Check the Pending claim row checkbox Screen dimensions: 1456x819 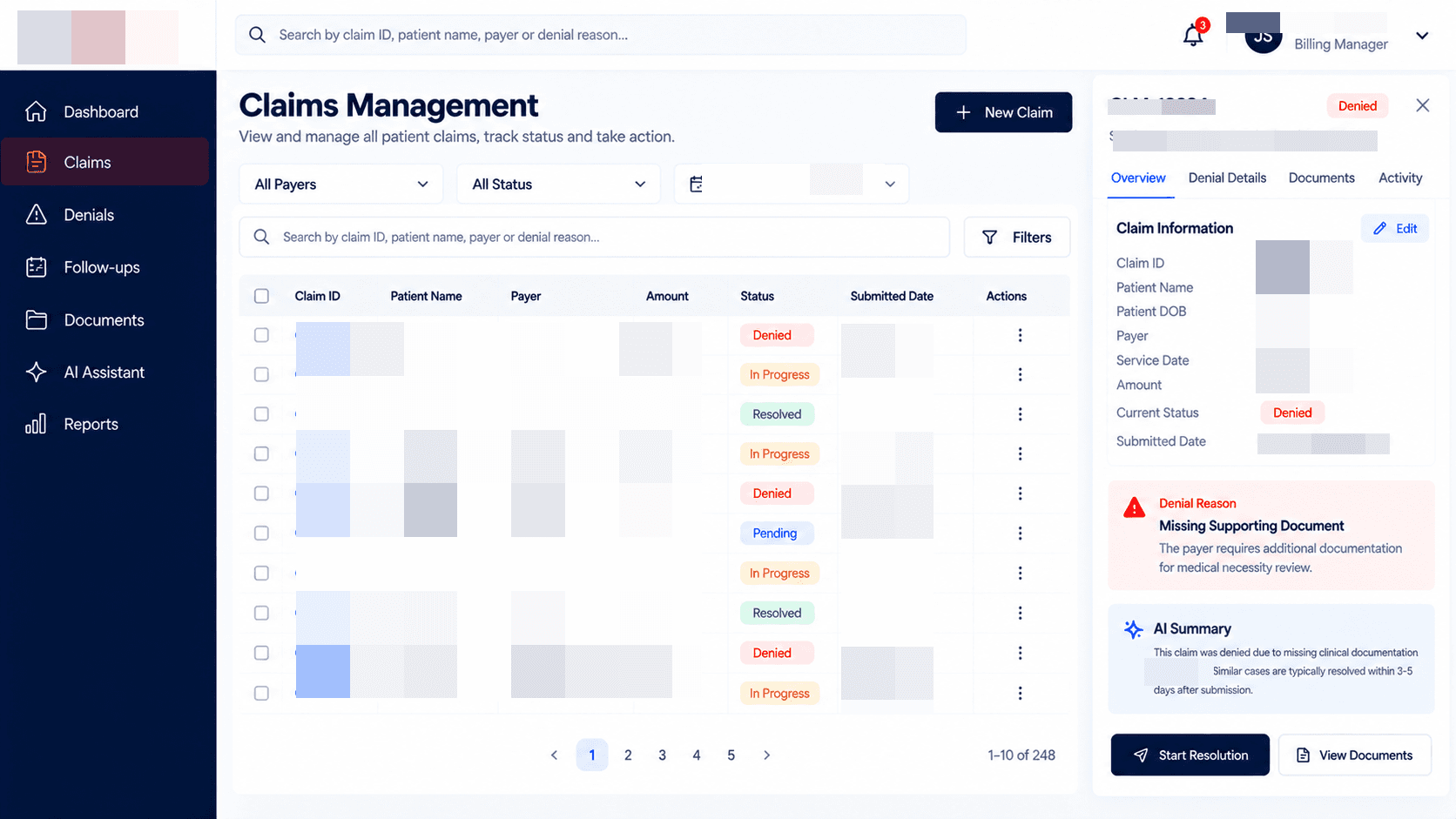[261, 533]
